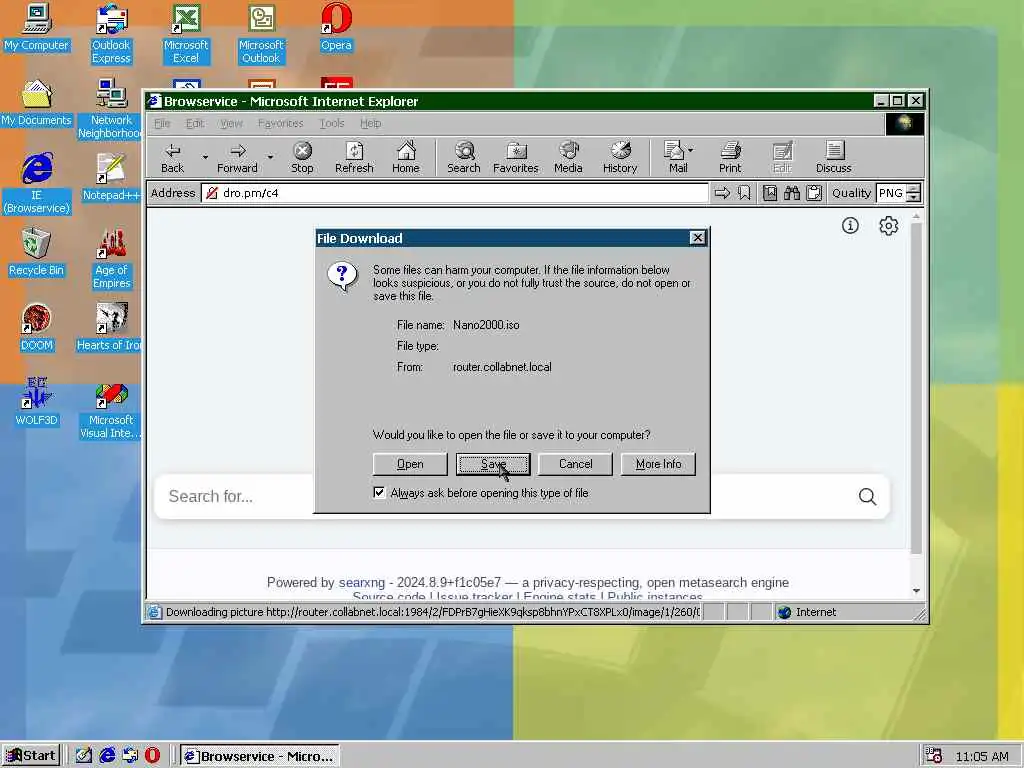
Task: Click the clipboard icon in address toolbar
Action: pyautogui.click(x=814, y=193)
